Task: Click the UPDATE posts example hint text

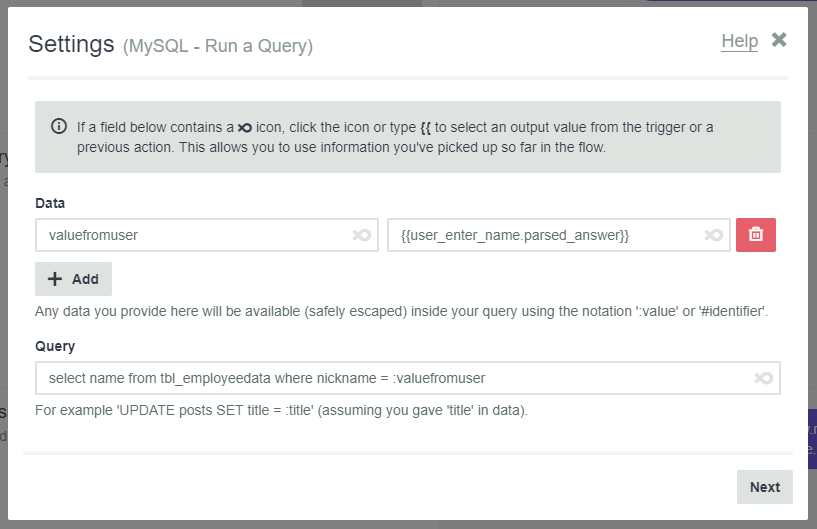Action: pos(281,410)
